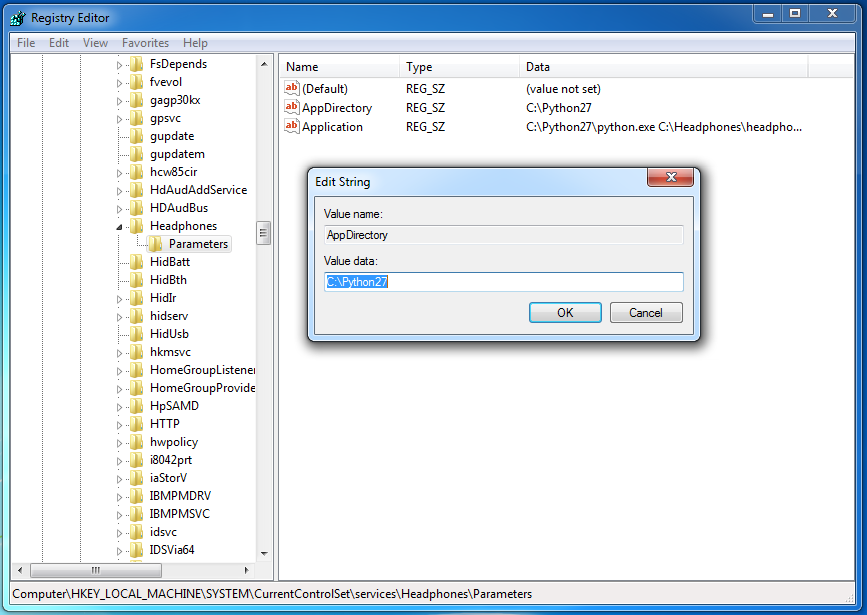Click the Value name field showing AppDirectory
The height and width of the screenshot is (615, 867).
(x=504, y=235)
